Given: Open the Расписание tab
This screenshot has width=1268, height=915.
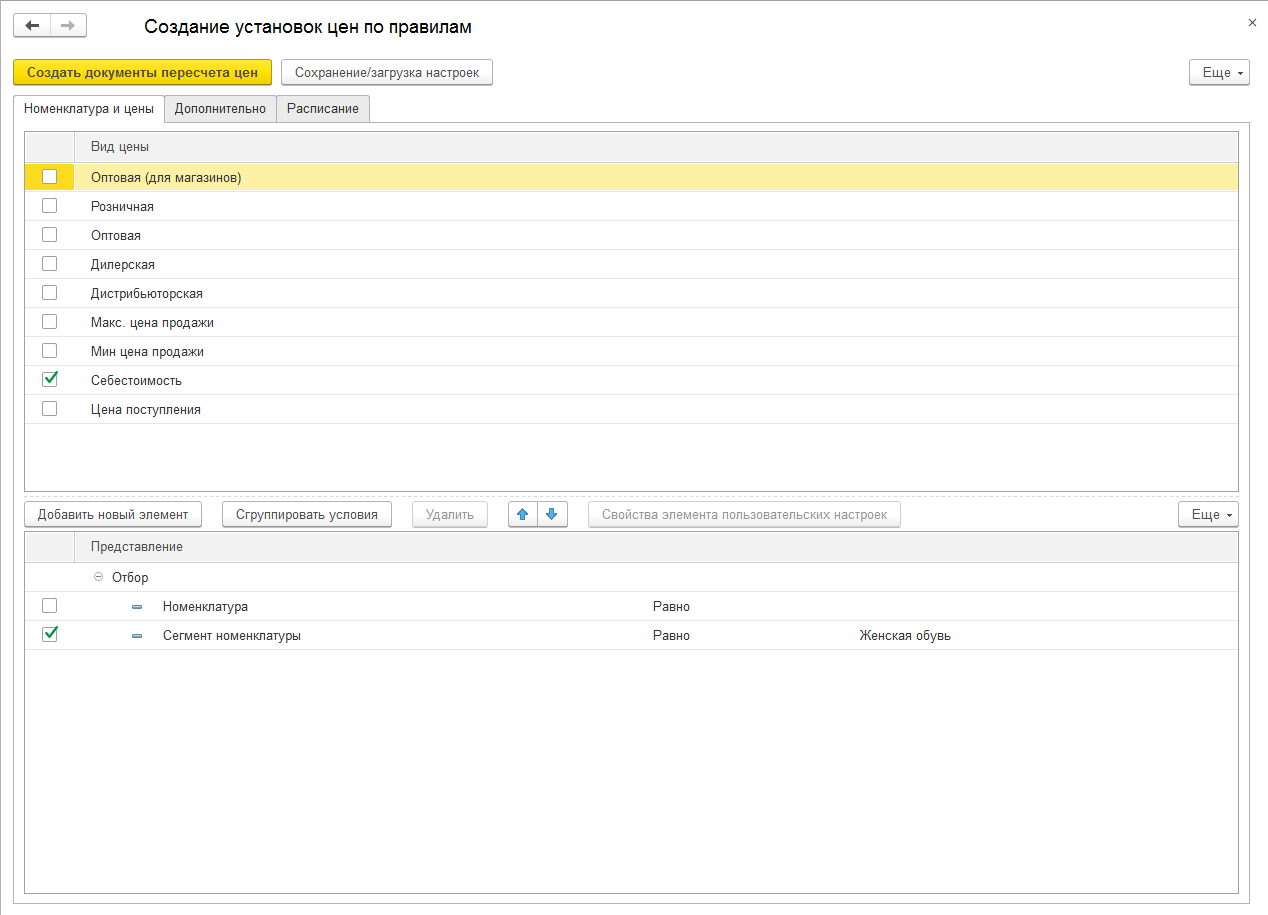Looking at the screenshot, I should pyautogui.click(x=323, y=109).
